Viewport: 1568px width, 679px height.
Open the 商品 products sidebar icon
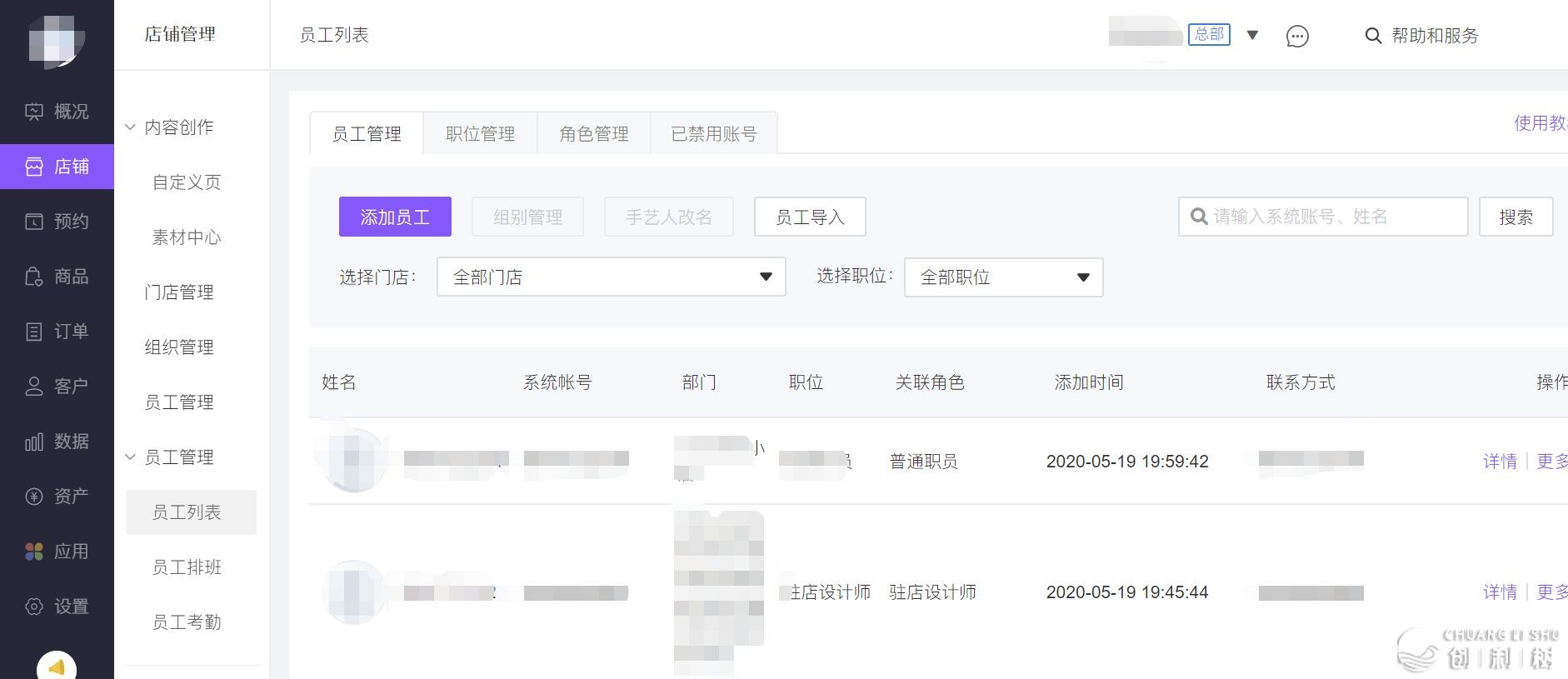[x=34, y=277]
